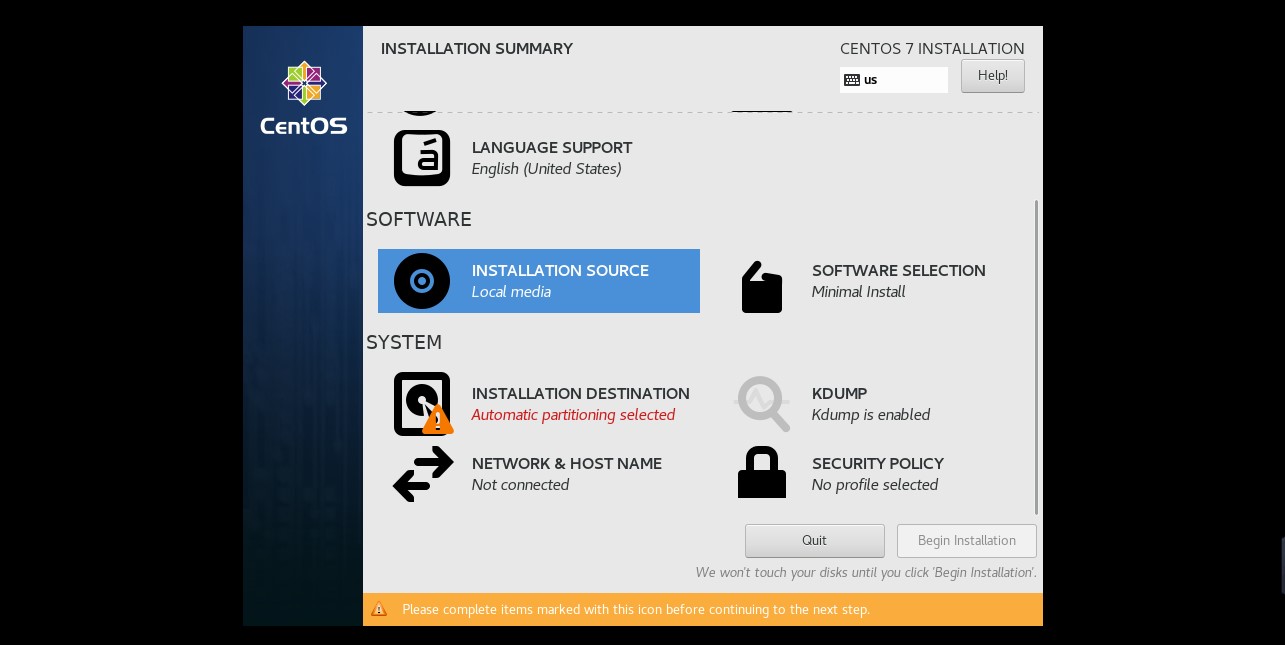Click the vertical scrollbar of summary list
The width and height of the screenshot is (1285, 645).
tap(1036, 357)
